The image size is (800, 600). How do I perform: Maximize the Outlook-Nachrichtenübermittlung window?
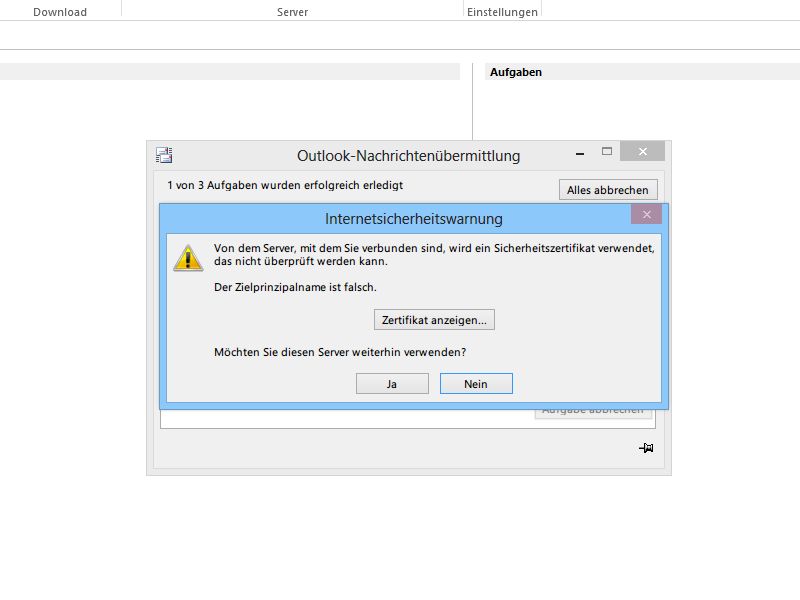(x=607, y=152)
